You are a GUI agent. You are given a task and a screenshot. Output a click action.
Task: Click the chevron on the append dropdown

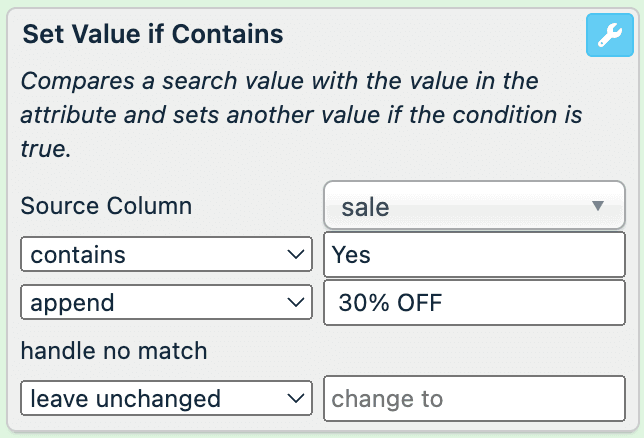pos(295,302)
